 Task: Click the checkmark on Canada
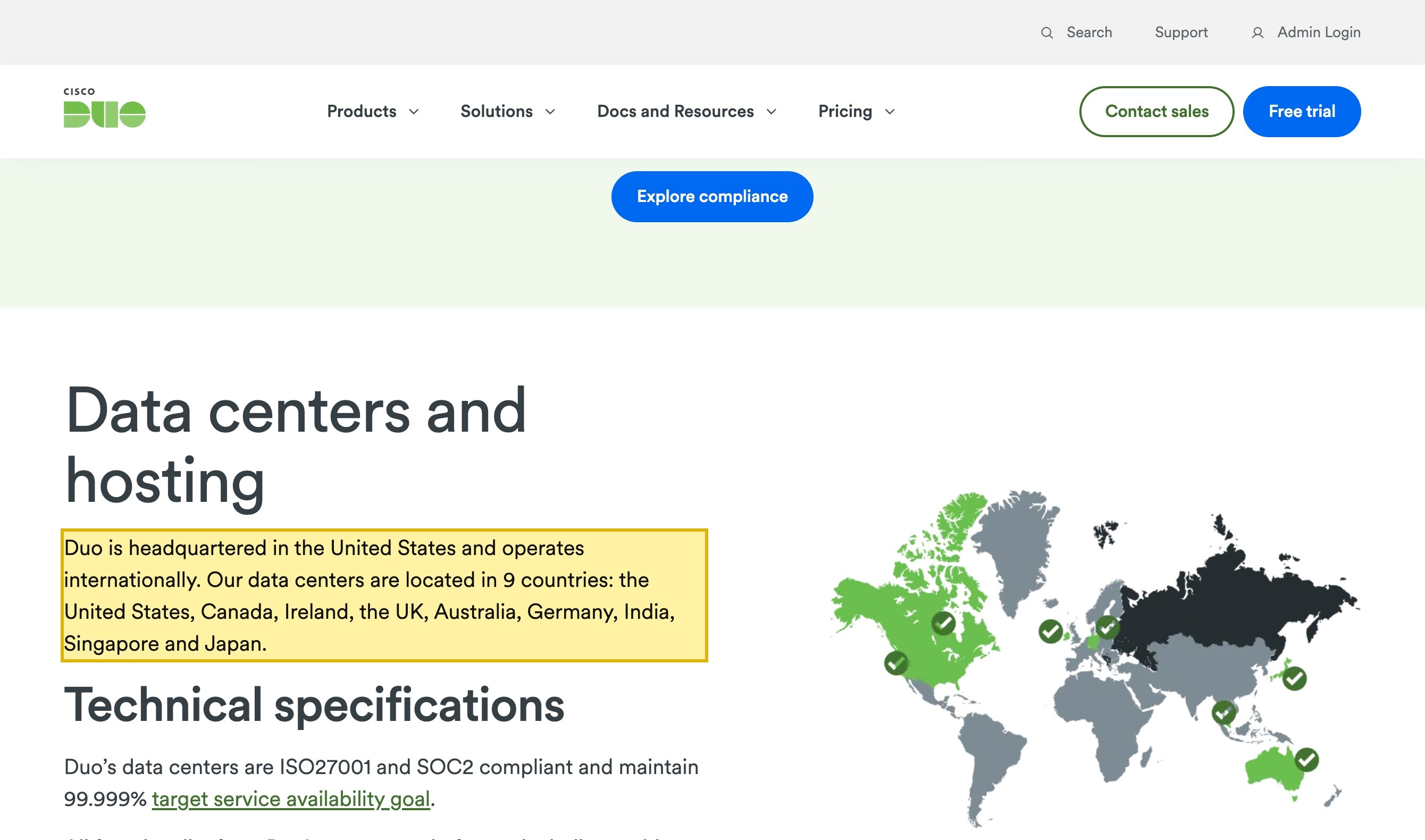coord(943,623)
